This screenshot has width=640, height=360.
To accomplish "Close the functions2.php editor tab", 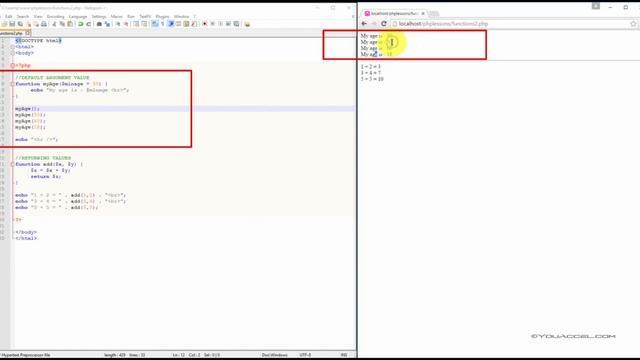I will [x=28, y=33].
